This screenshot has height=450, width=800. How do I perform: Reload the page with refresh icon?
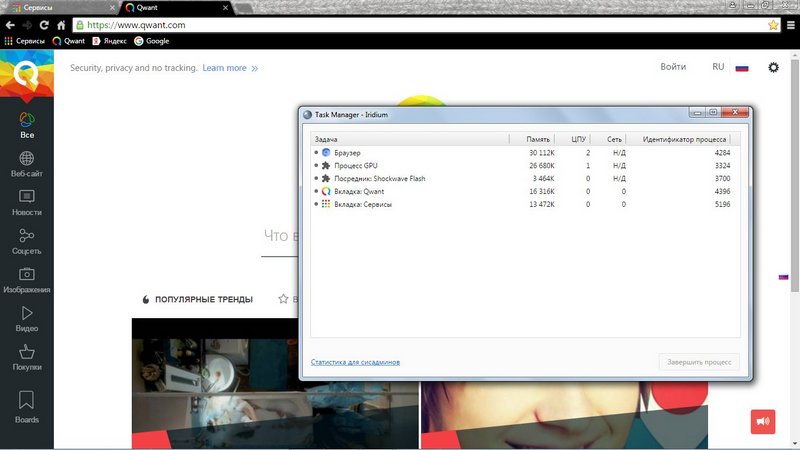(x=44, y=25)
